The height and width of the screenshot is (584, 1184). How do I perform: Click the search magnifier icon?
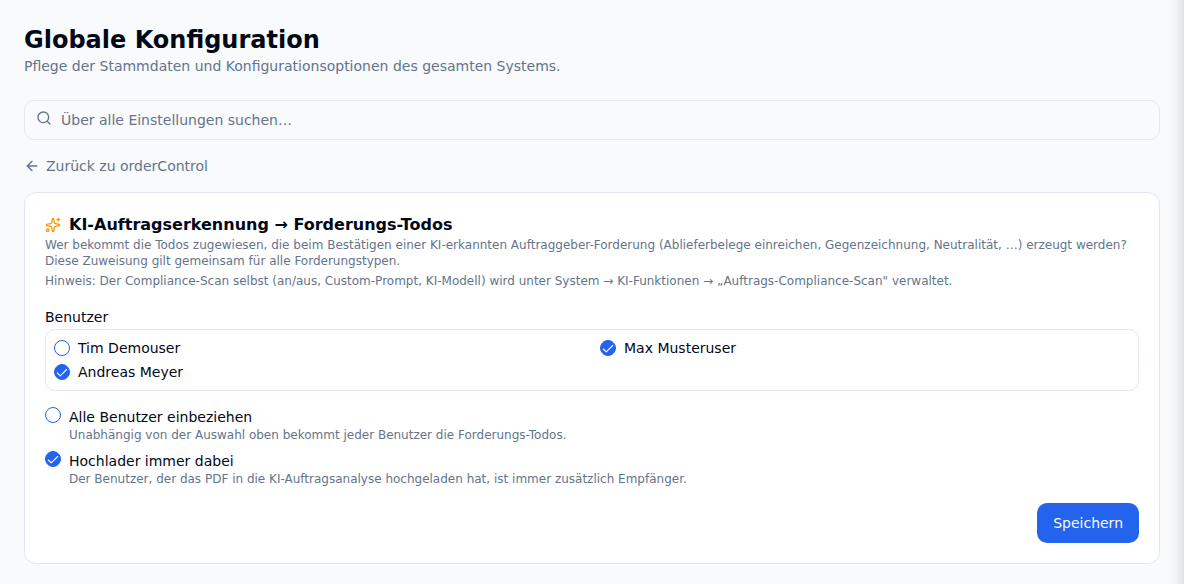(x=45, y=119)
